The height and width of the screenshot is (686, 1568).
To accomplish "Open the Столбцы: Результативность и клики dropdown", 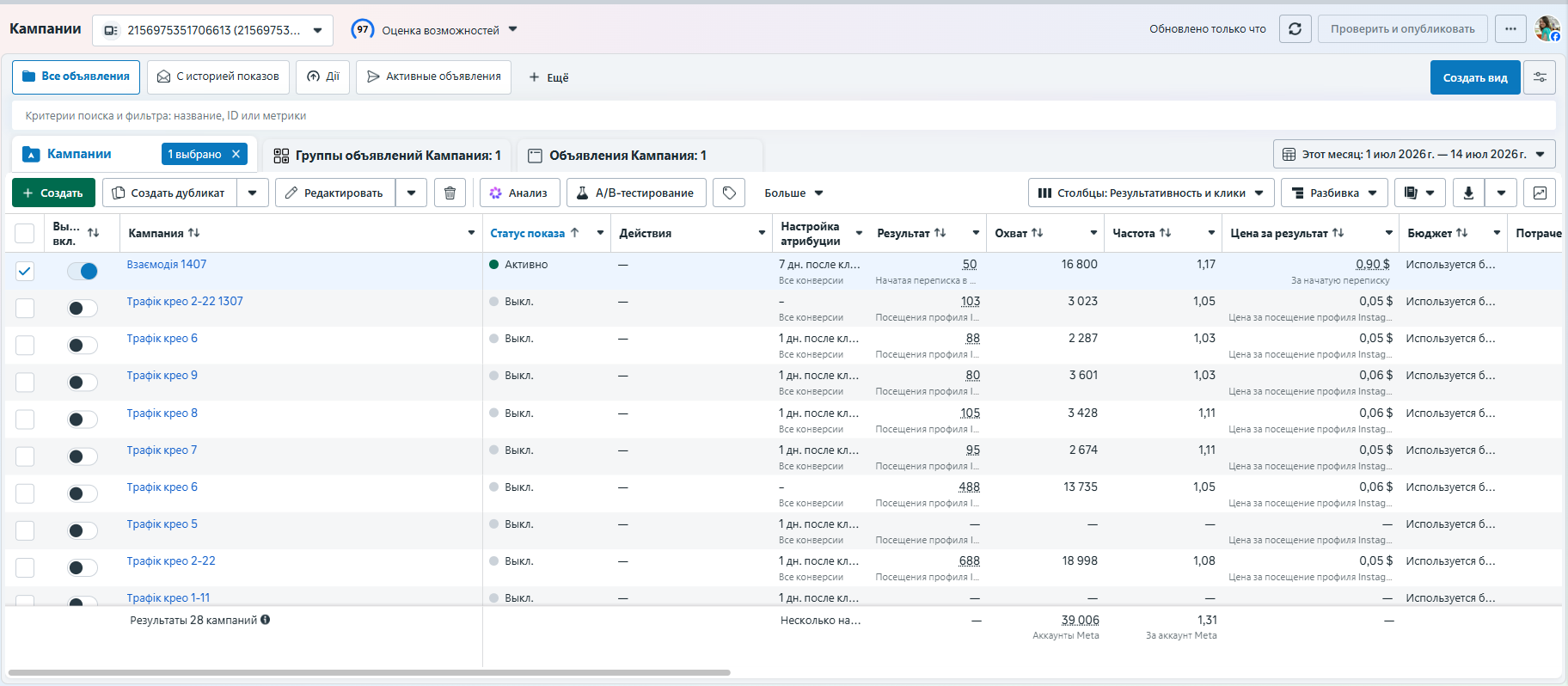I will pos(1150,193).
